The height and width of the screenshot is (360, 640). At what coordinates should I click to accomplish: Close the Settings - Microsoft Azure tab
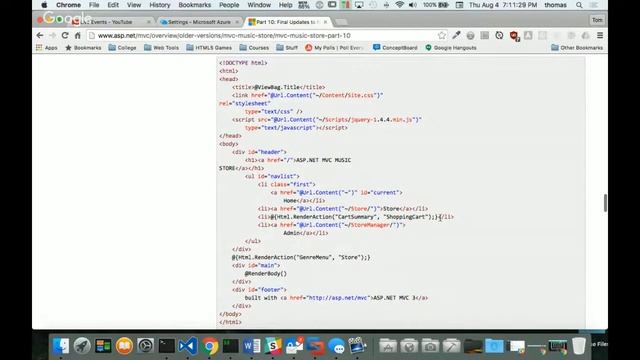coord(237,22)
